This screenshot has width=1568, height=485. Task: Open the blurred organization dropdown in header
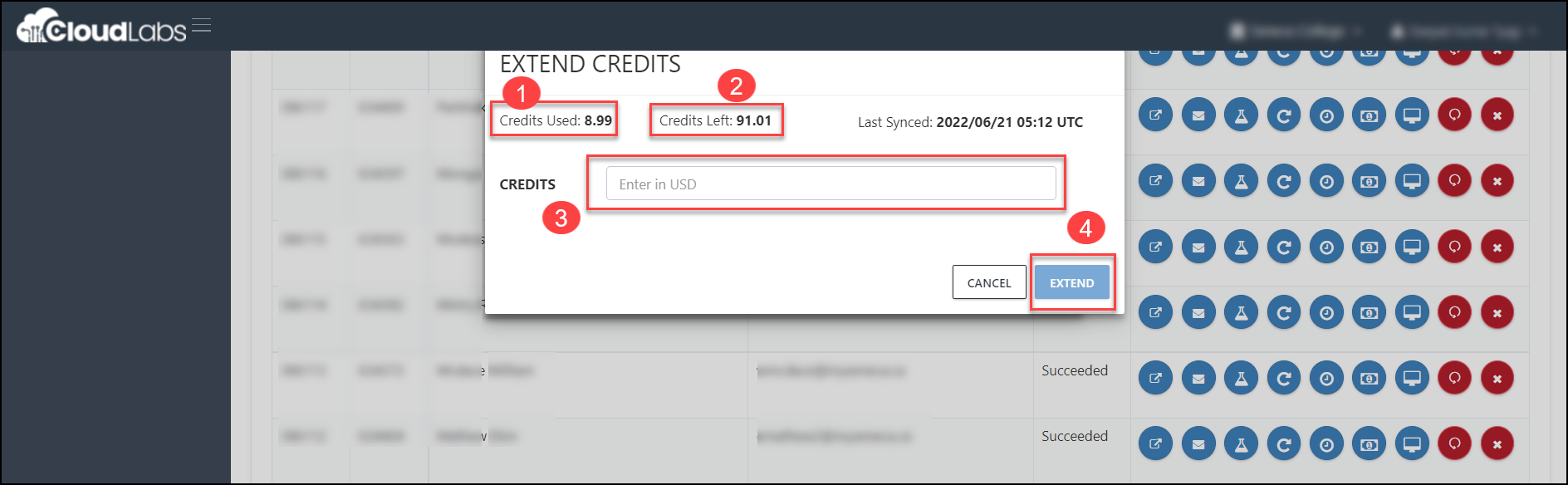[1296, 31]
